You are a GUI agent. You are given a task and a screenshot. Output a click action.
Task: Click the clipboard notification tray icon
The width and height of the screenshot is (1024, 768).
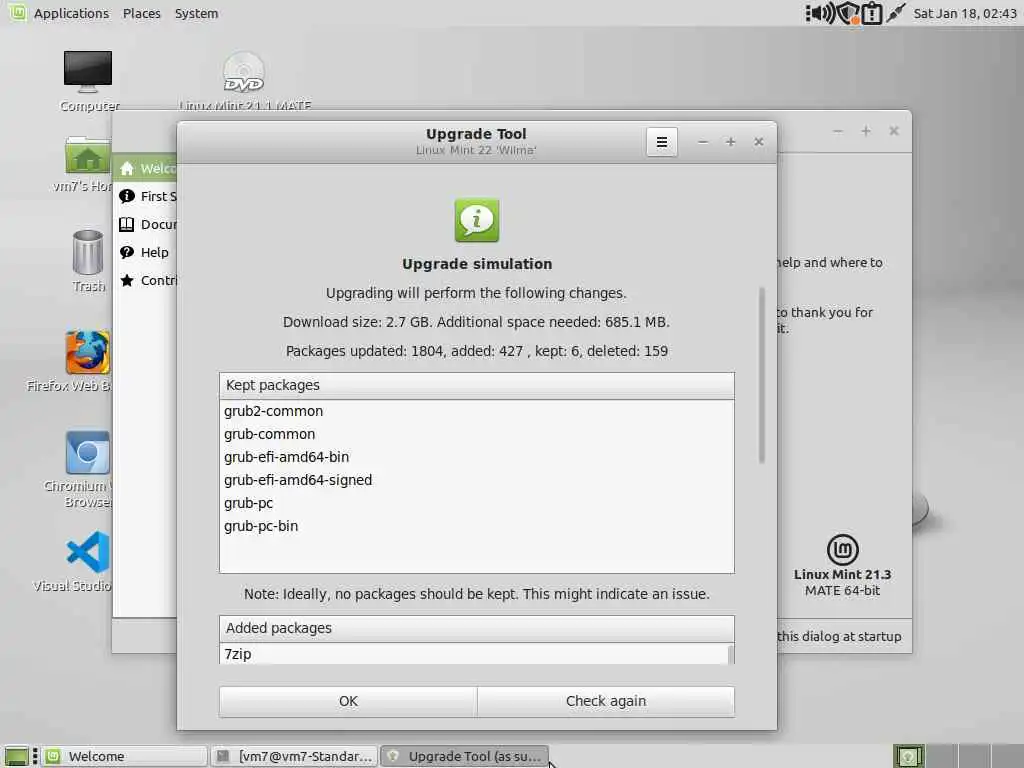(872, 13)
